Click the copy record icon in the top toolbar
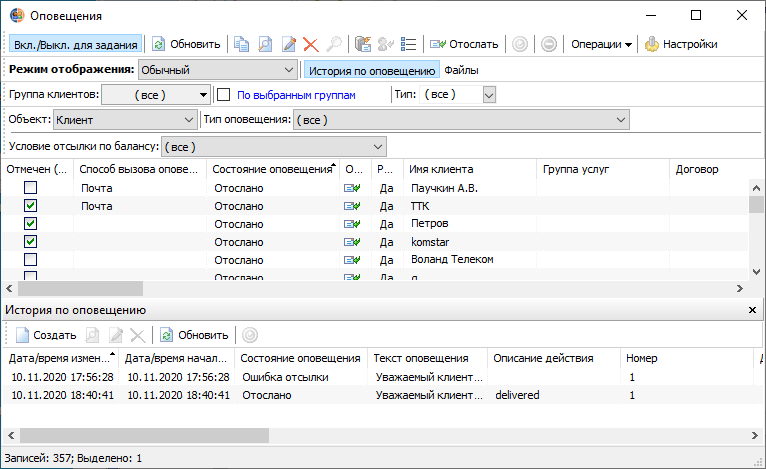Viewport: 766px width, 469px height. click(241, 44)
